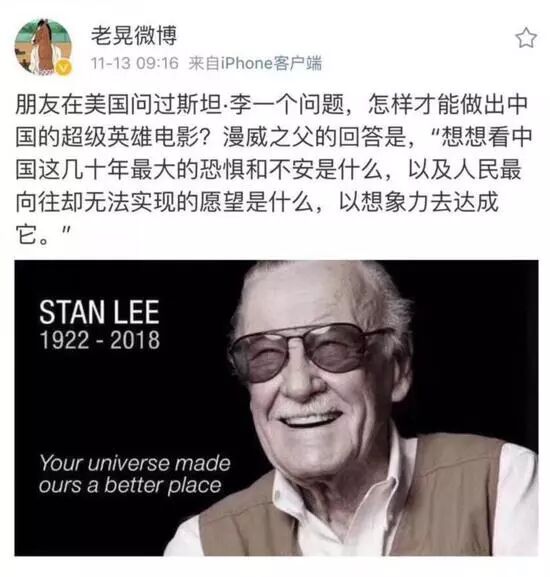550x577 pixels.
Task: Favorite this post with the star icon
Action: (526, 38)
